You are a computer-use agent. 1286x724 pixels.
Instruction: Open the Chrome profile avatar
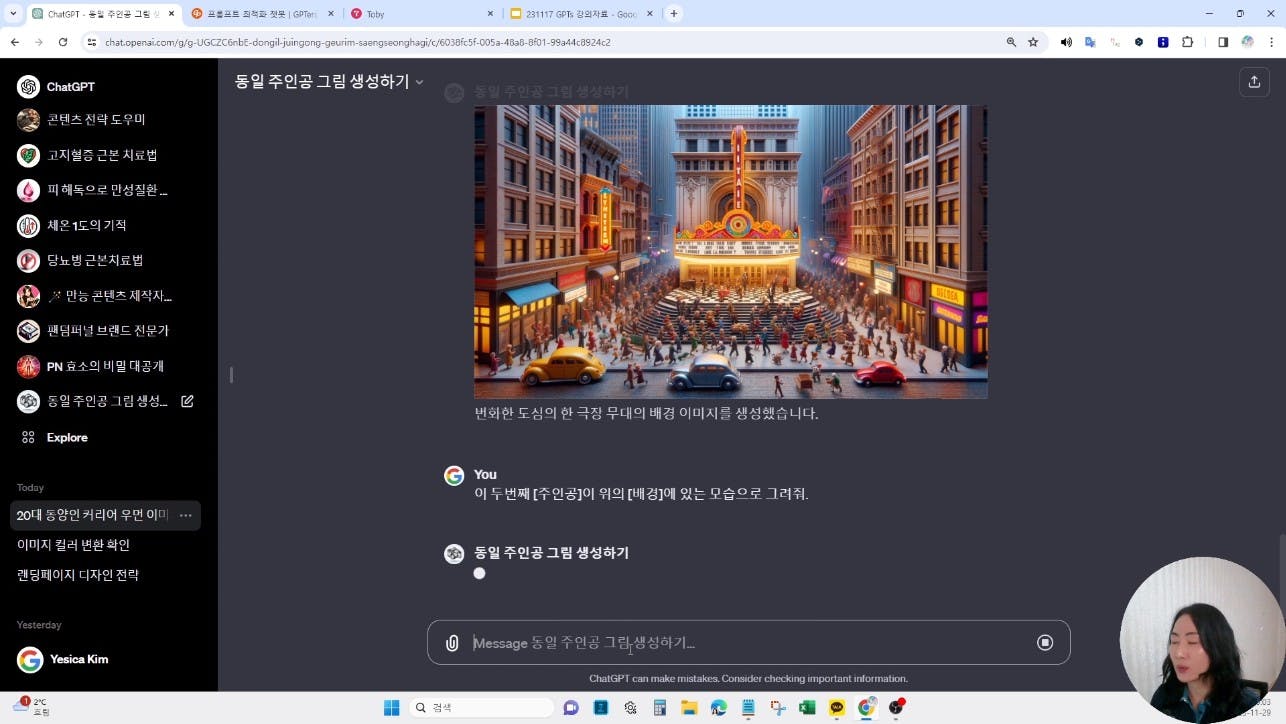coord(1247,42)
